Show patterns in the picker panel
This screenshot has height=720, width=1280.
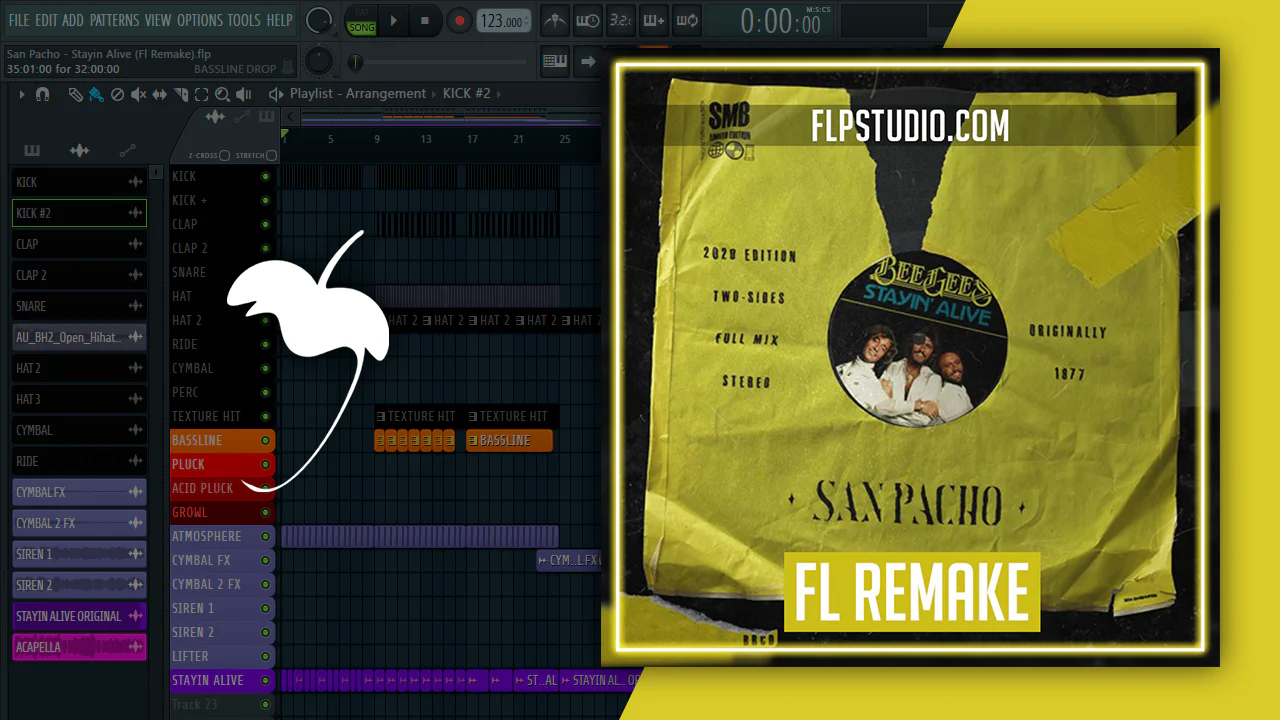32,150
